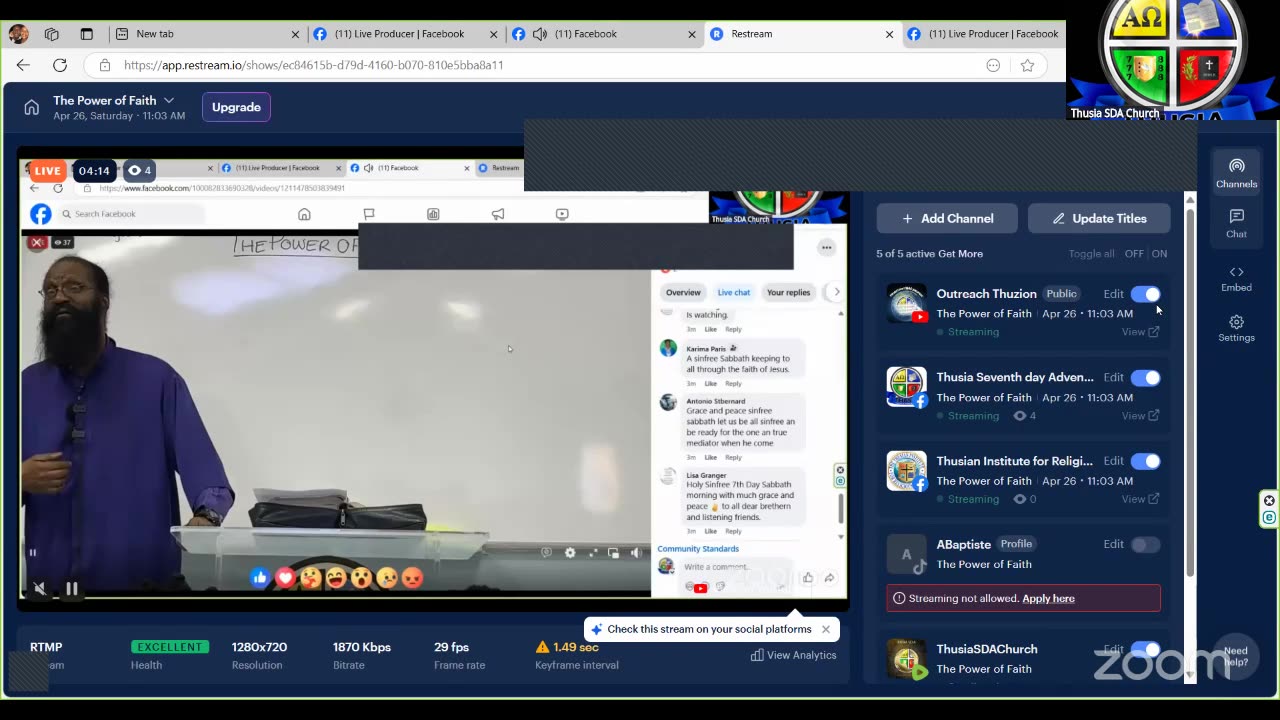Toggle off Thusian Institute for Religious channel
Image resolution: width=1280 pixels, height=720 pixels.
click(1146, 461)
